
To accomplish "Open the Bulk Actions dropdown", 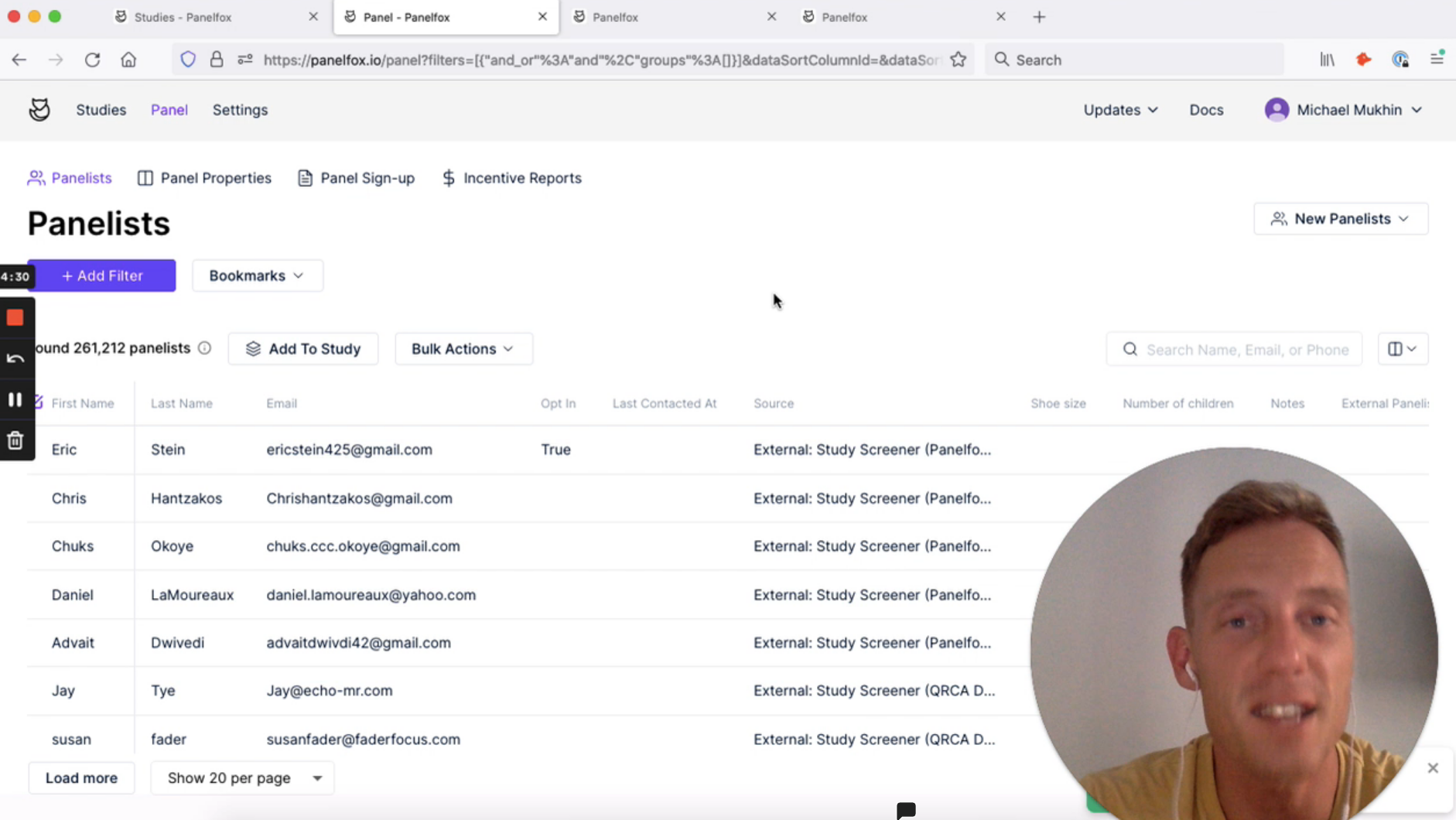I will 463,349.
